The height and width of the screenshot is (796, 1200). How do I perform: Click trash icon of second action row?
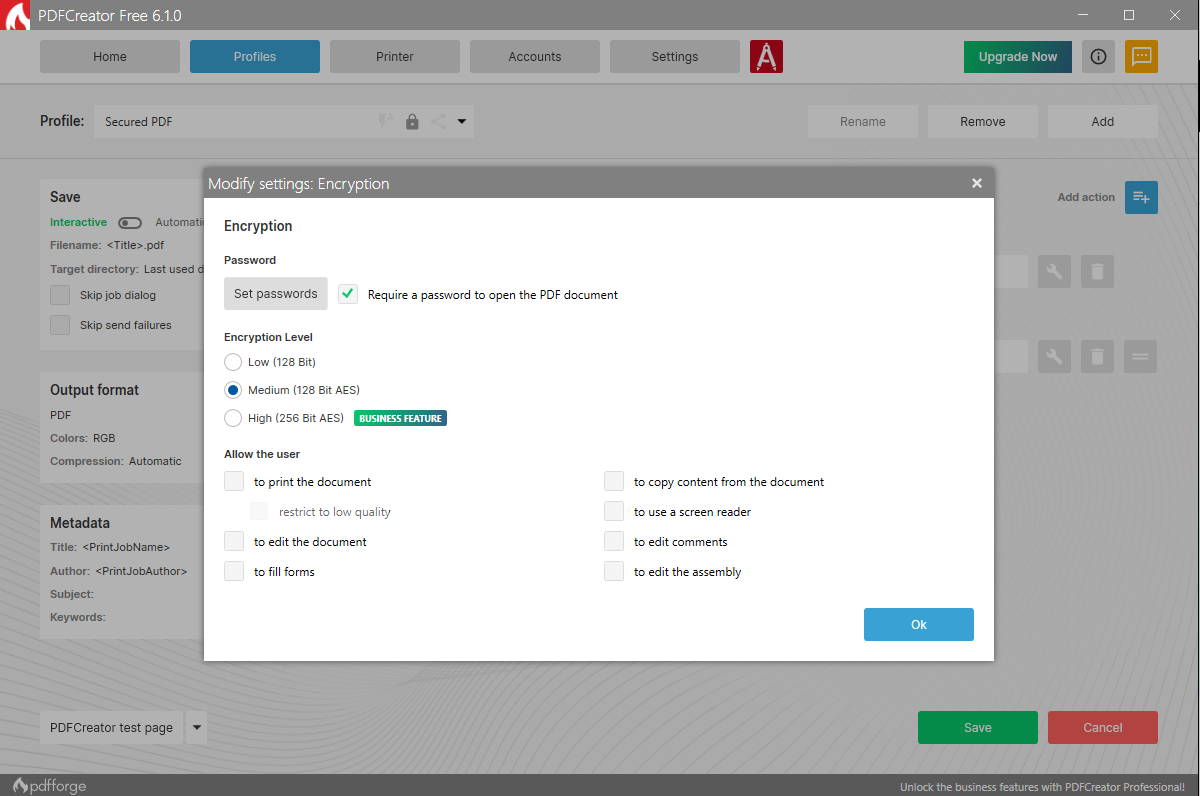coord(1097,356)
